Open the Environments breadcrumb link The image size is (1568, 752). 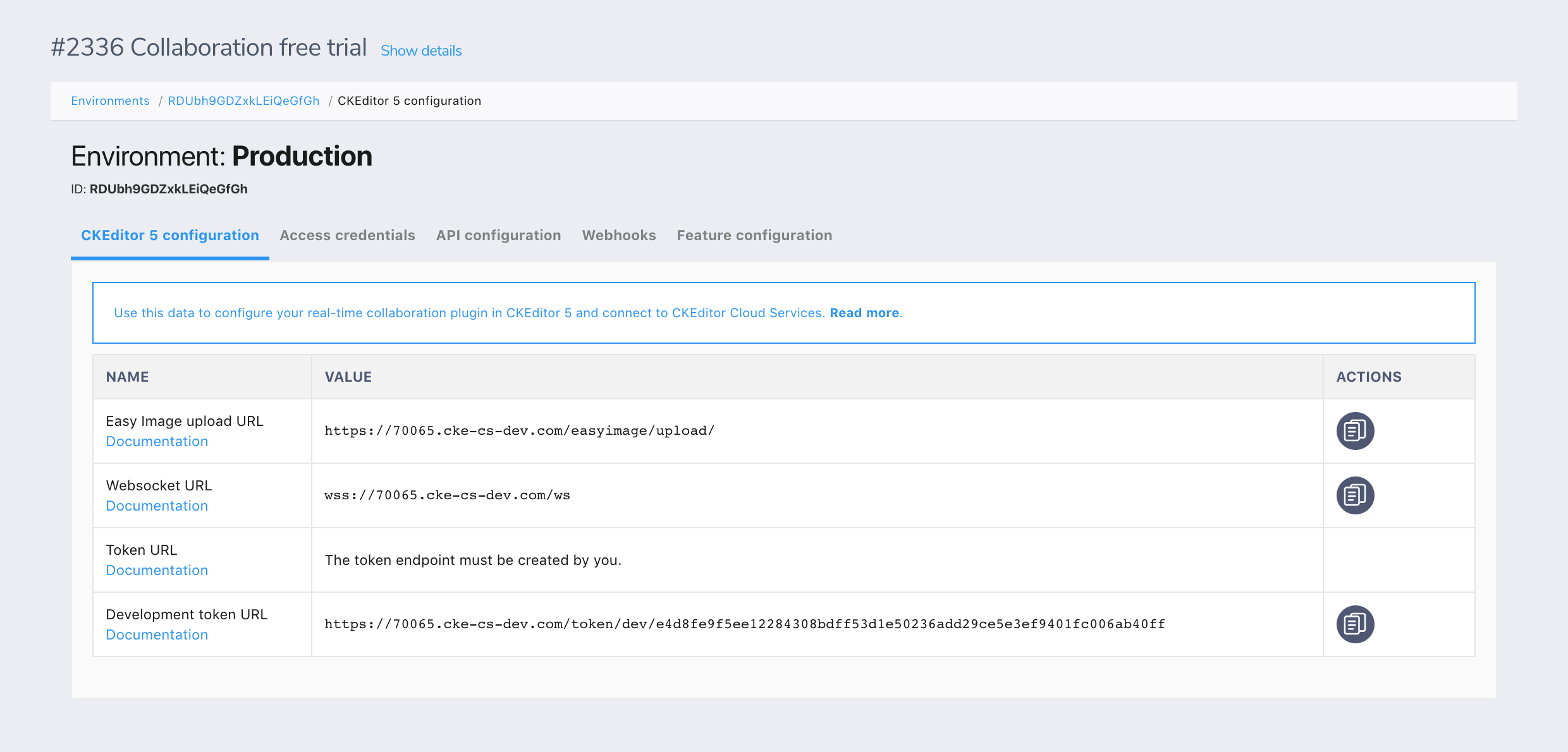[x=110, y=100]
